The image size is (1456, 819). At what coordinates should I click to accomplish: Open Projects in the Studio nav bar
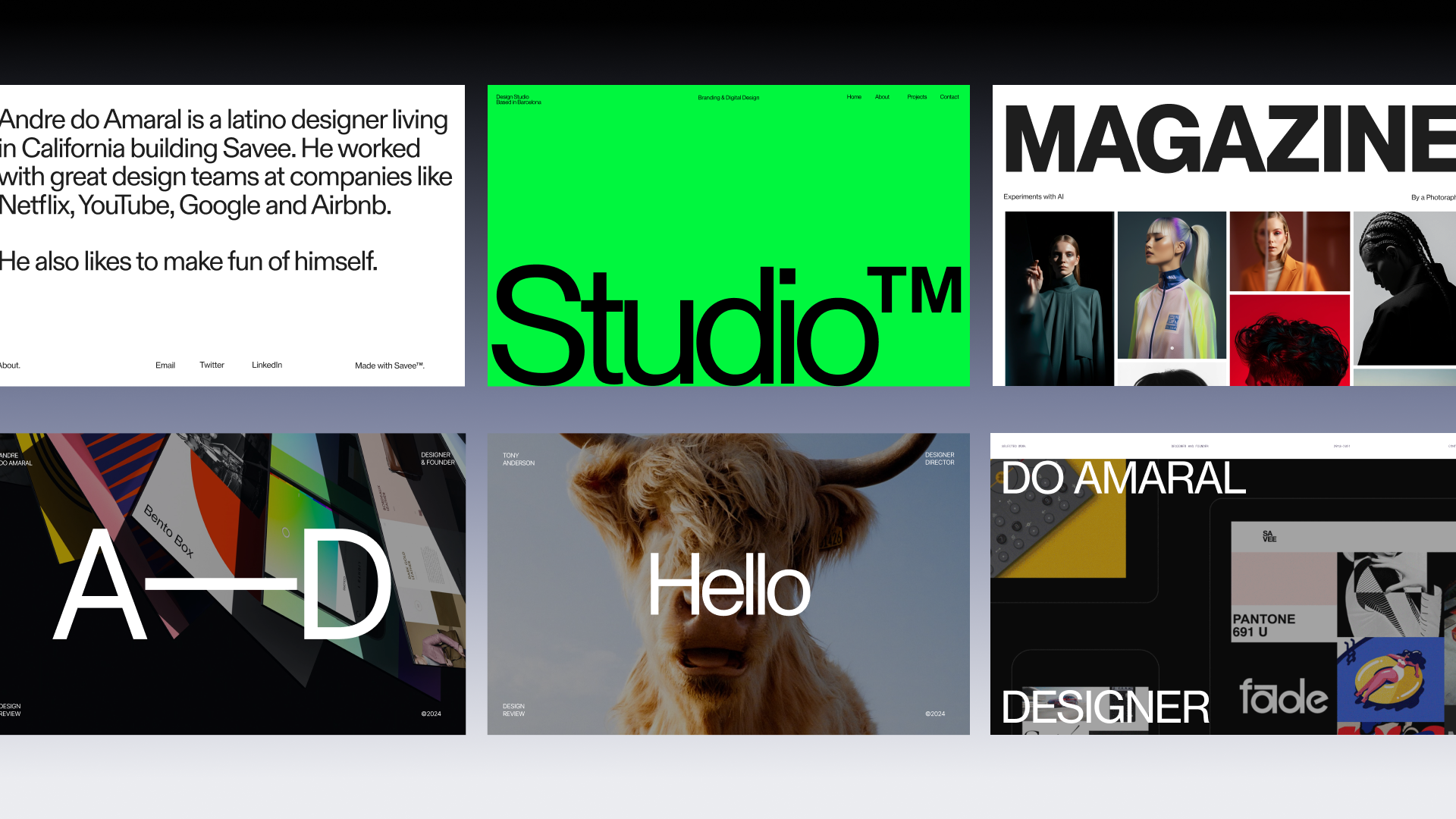click(x=917, y=97)
